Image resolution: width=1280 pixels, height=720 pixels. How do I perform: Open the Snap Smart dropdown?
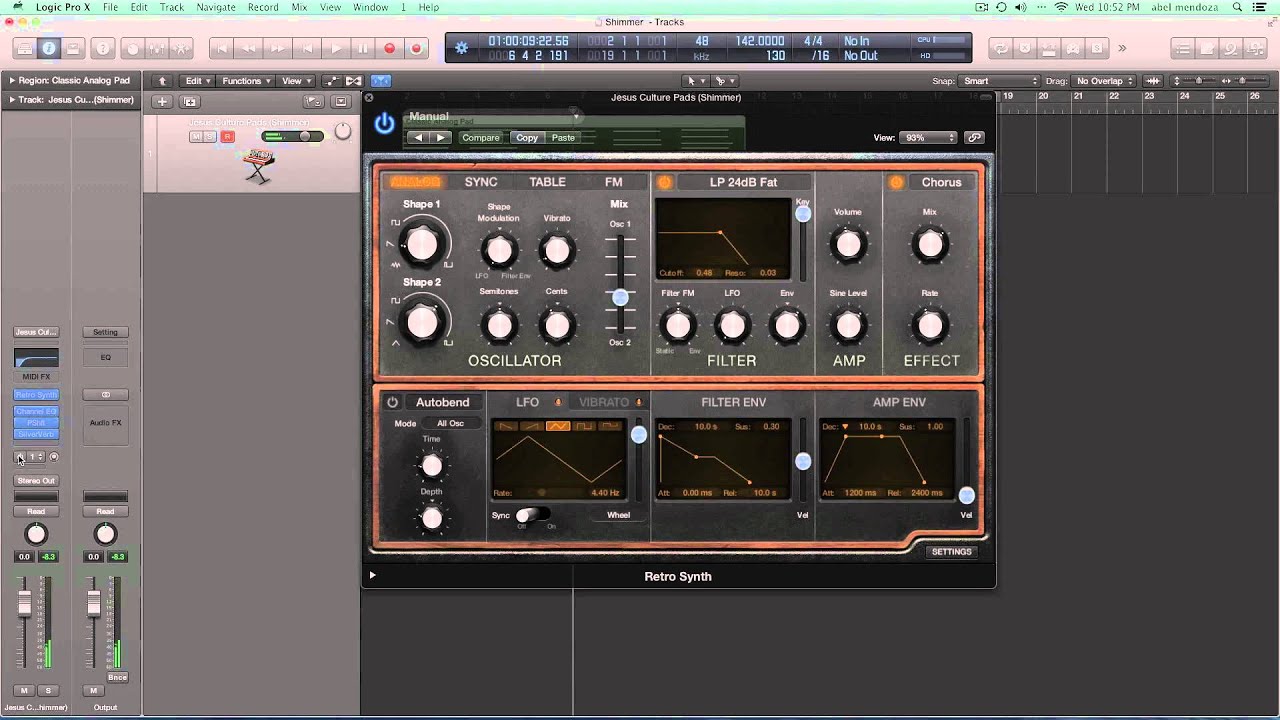(x=1001, y=81)
